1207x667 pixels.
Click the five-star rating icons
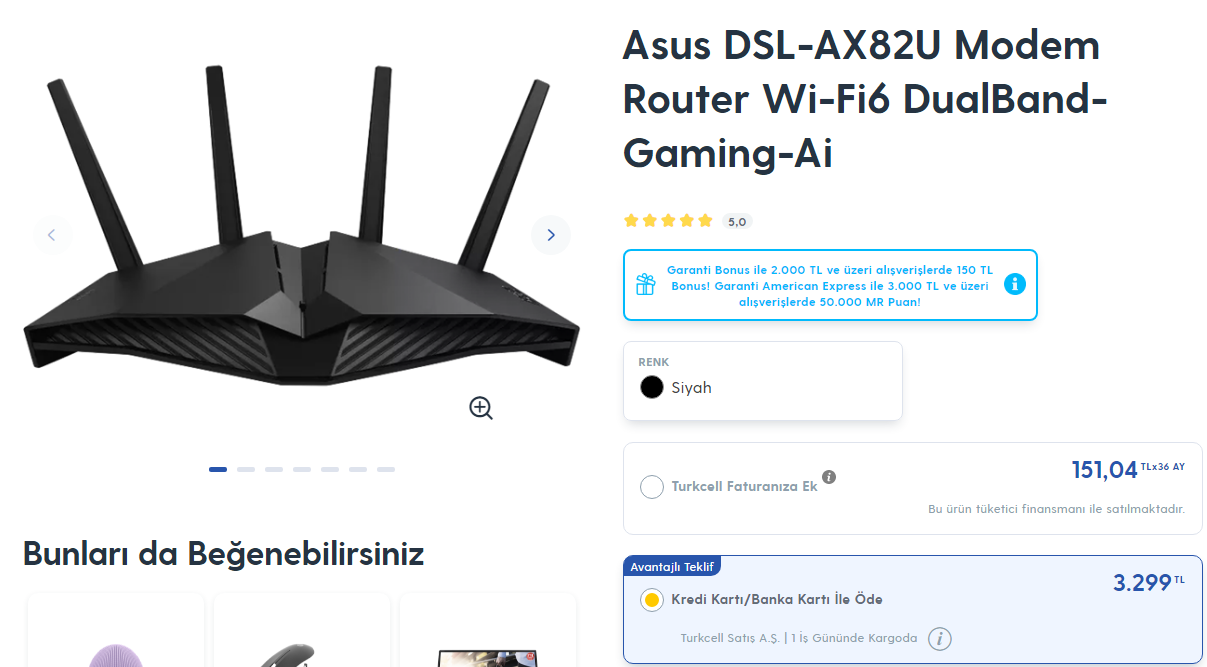tap(669, 221)
